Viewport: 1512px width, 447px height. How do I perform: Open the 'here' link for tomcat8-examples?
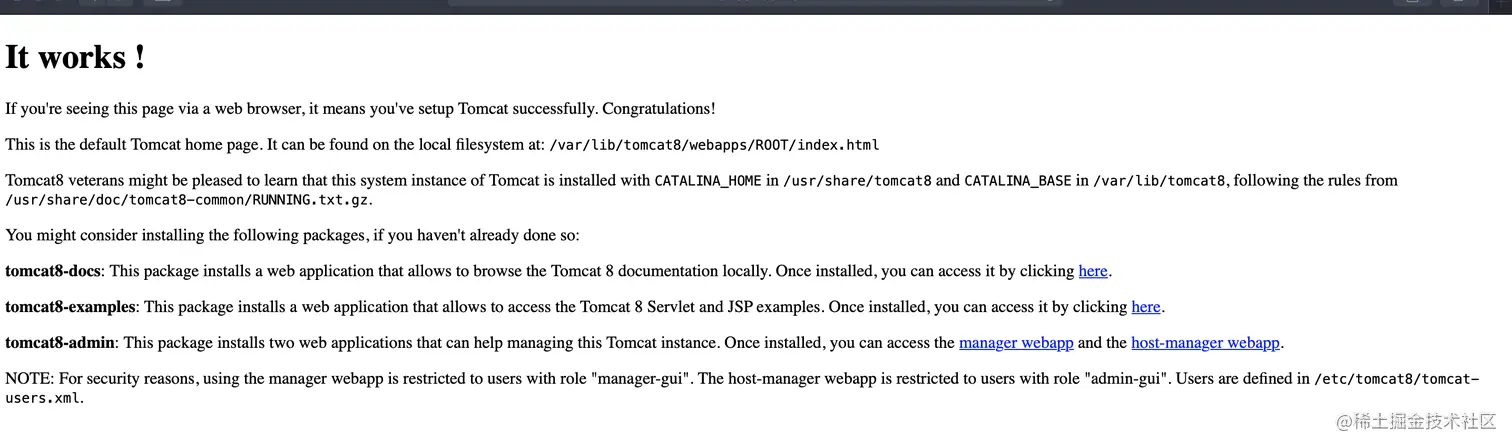[1145, 307]
